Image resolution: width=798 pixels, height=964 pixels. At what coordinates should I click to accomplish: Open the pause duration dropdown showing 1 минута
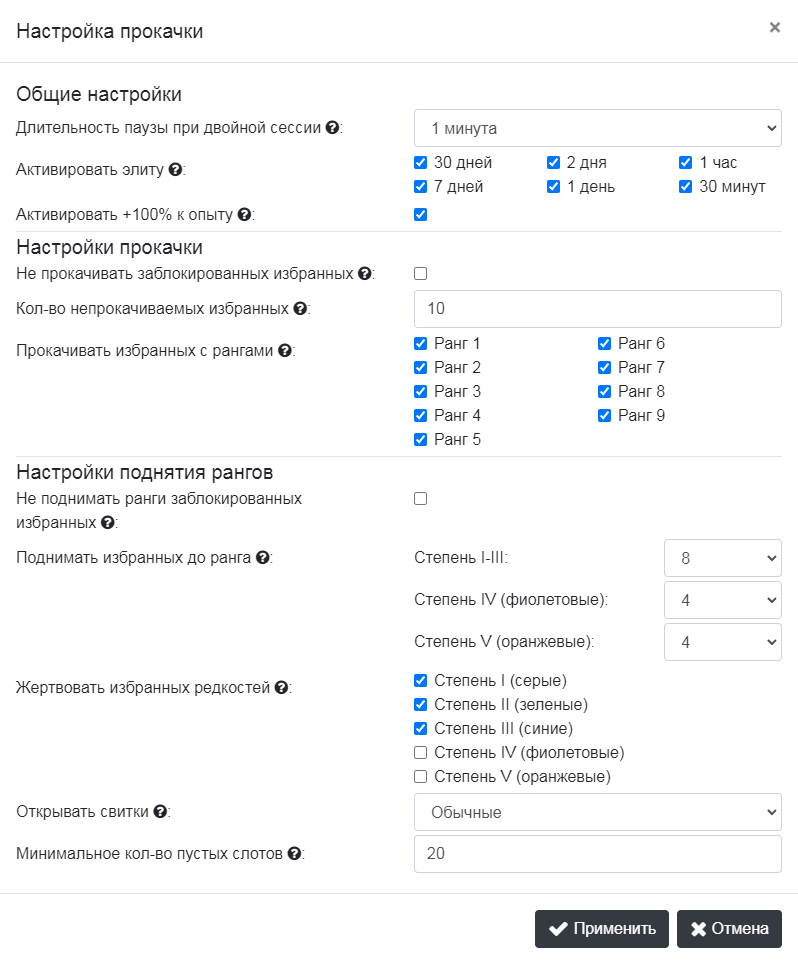[x=598, y=128]
